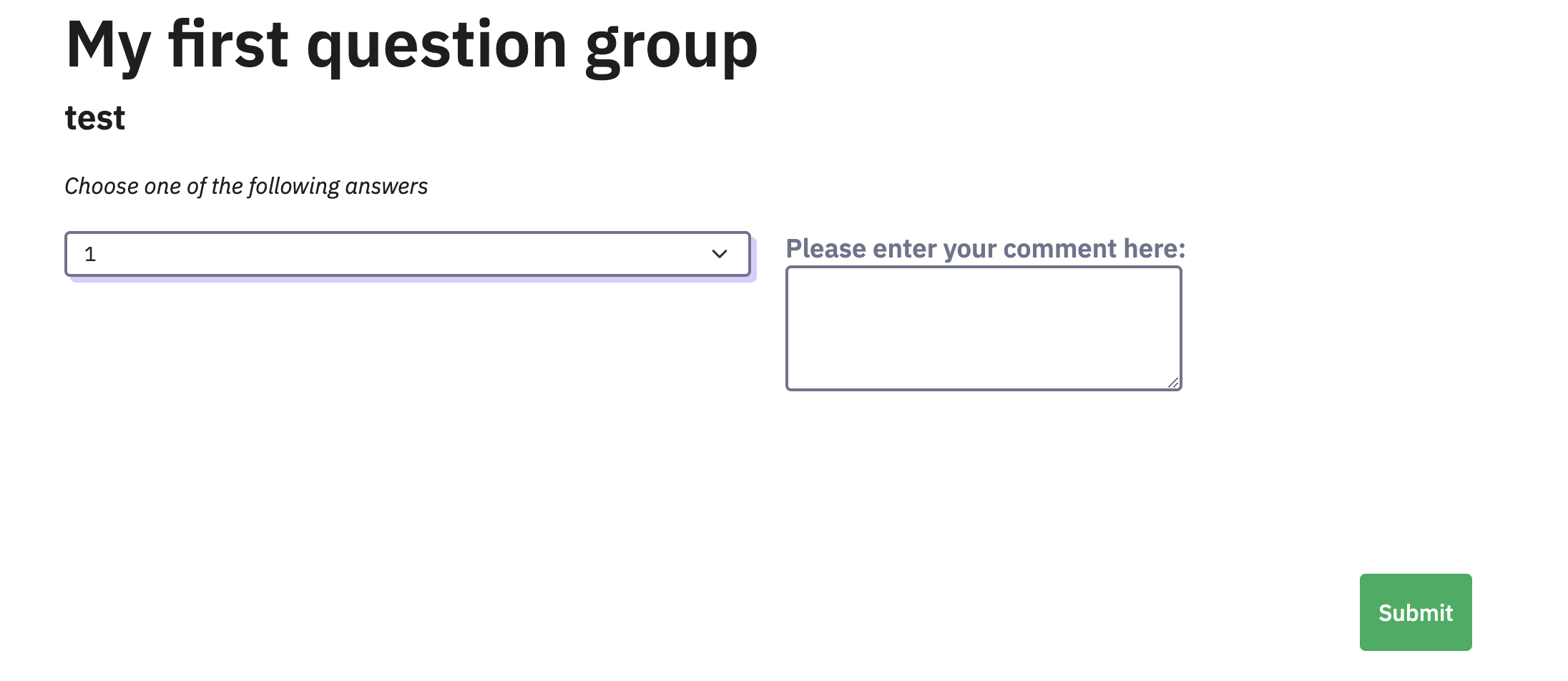This screenshot has height=681, width=1568.
Task: Grab the comment box resize handle
Action: coord(1173,383)
